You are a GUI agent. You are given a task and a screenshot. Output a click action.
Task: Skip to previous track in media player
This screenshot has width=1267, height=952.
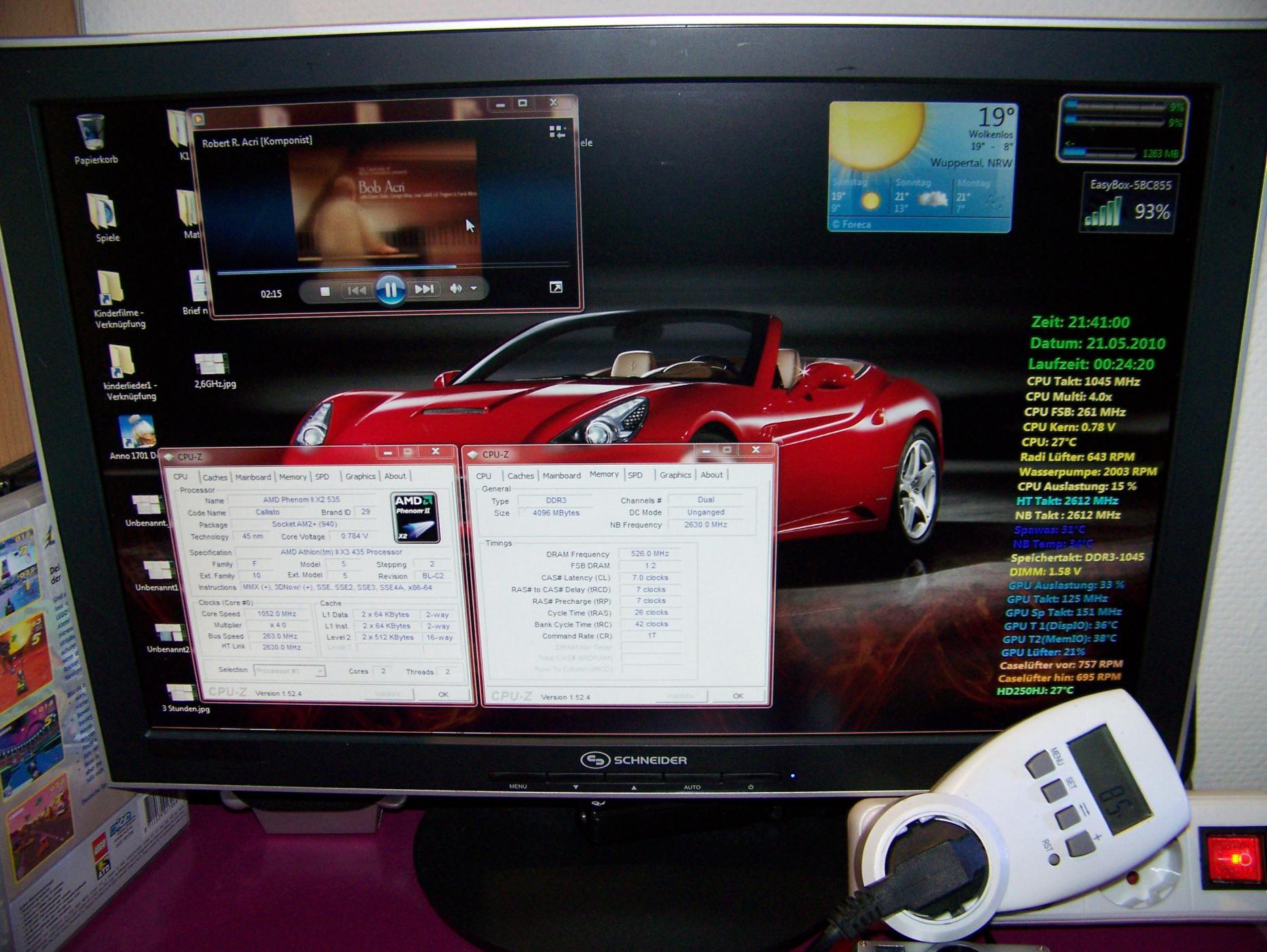pos(356,290)
